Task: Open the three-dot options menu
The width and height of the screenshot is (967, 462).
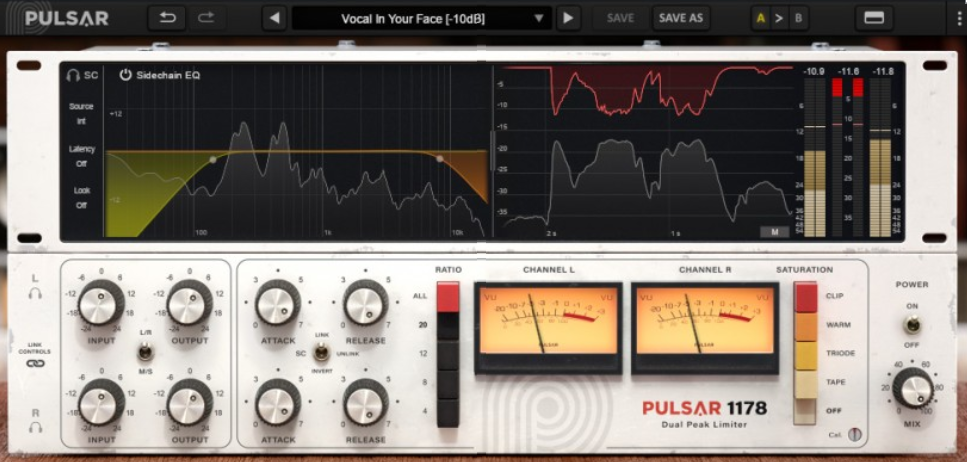Action: pos(959,18)
